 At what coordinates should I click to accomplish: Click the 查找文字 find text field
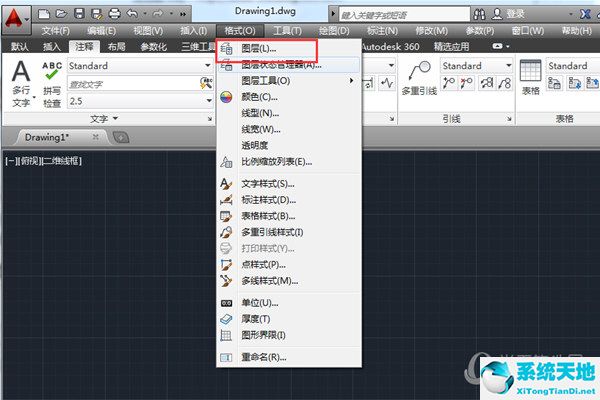point(133,83)
